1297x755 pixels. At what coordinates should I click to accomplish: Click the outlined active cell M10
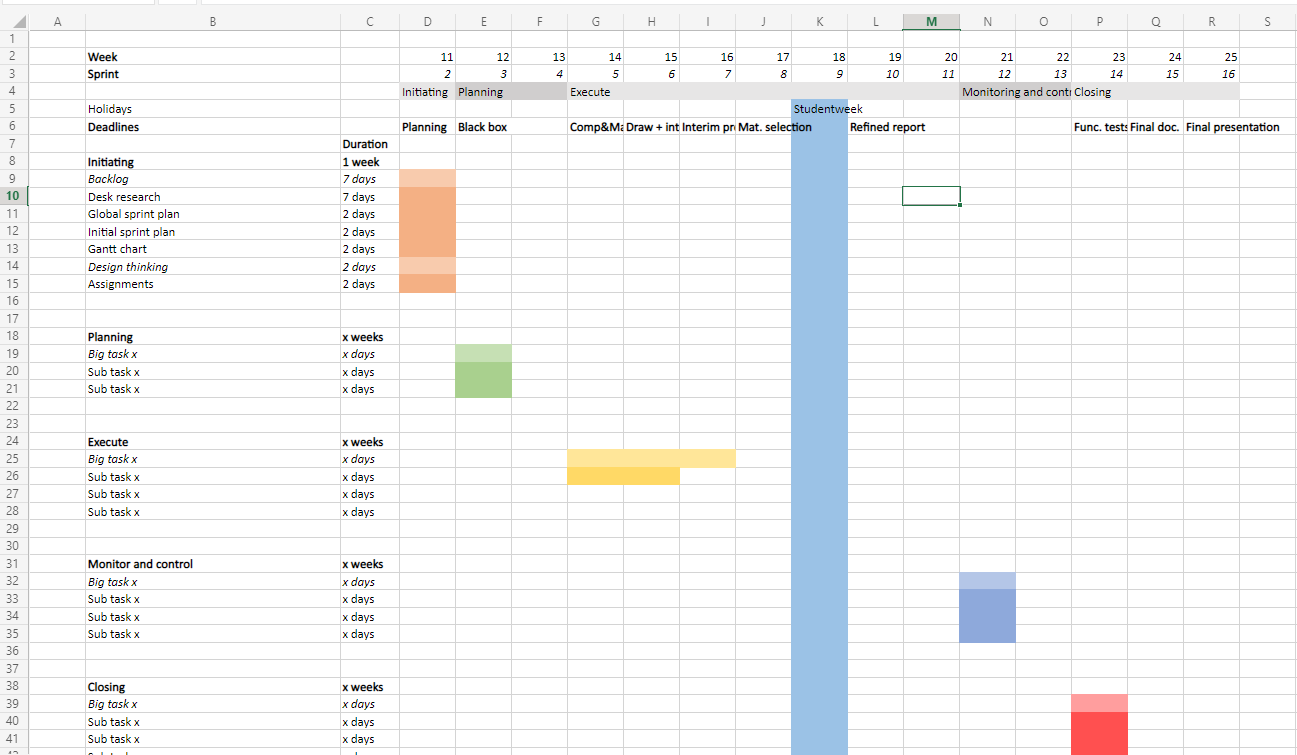(x=931, y=196)
